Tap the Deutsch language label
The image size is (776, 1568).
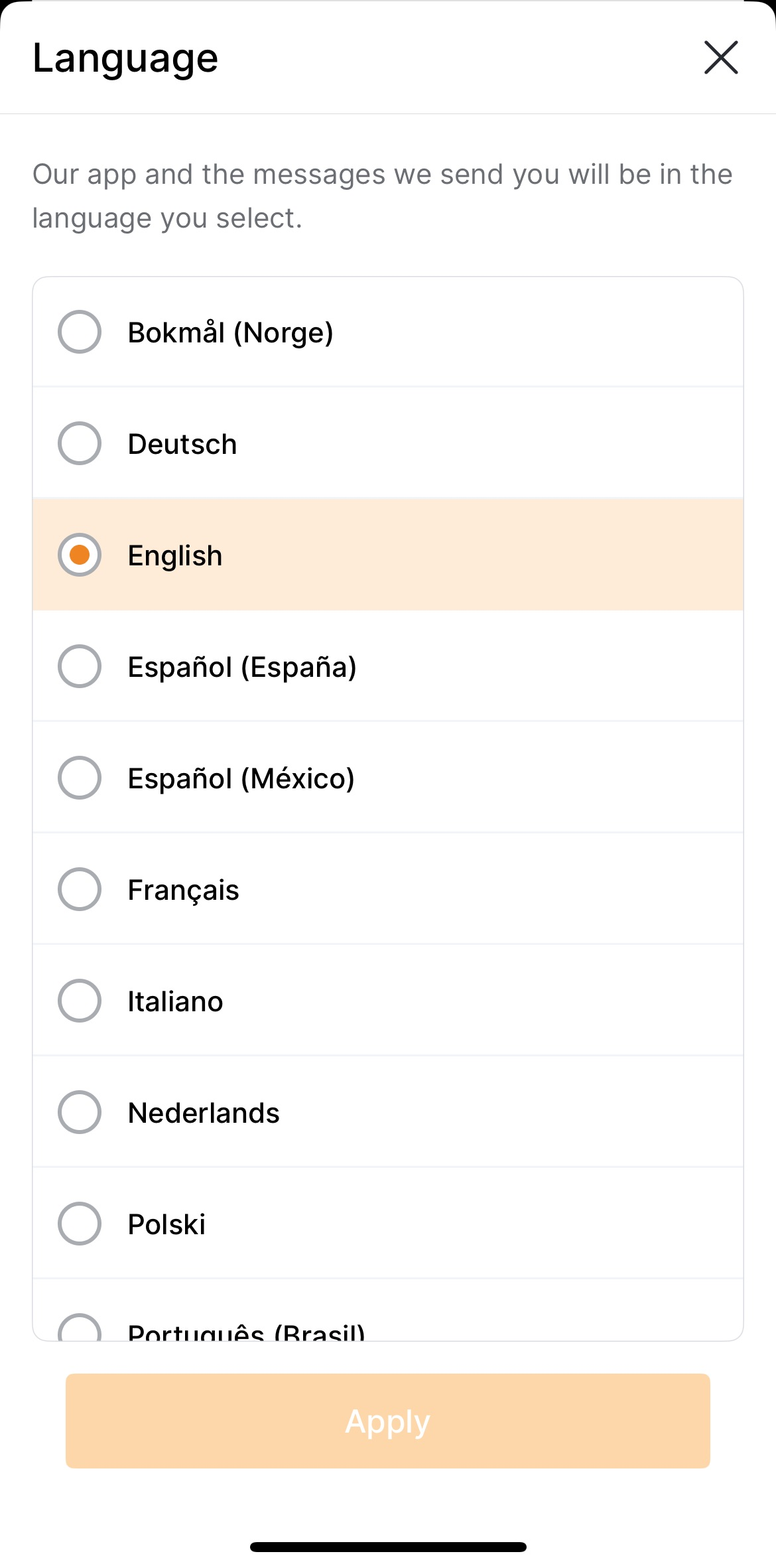click(x=182, y=444)
